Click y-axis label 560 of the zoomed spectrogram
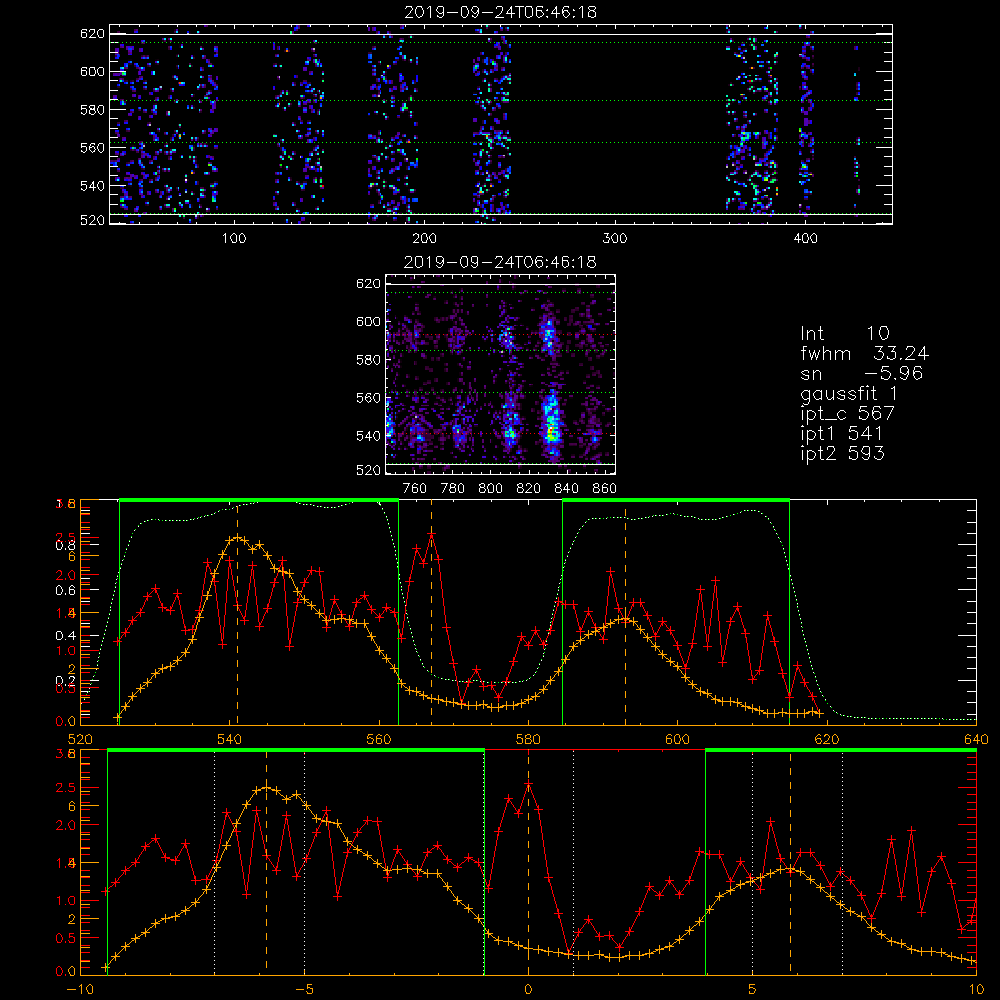The height and width of the screenshot is (1000, 1000). point(368,398)
